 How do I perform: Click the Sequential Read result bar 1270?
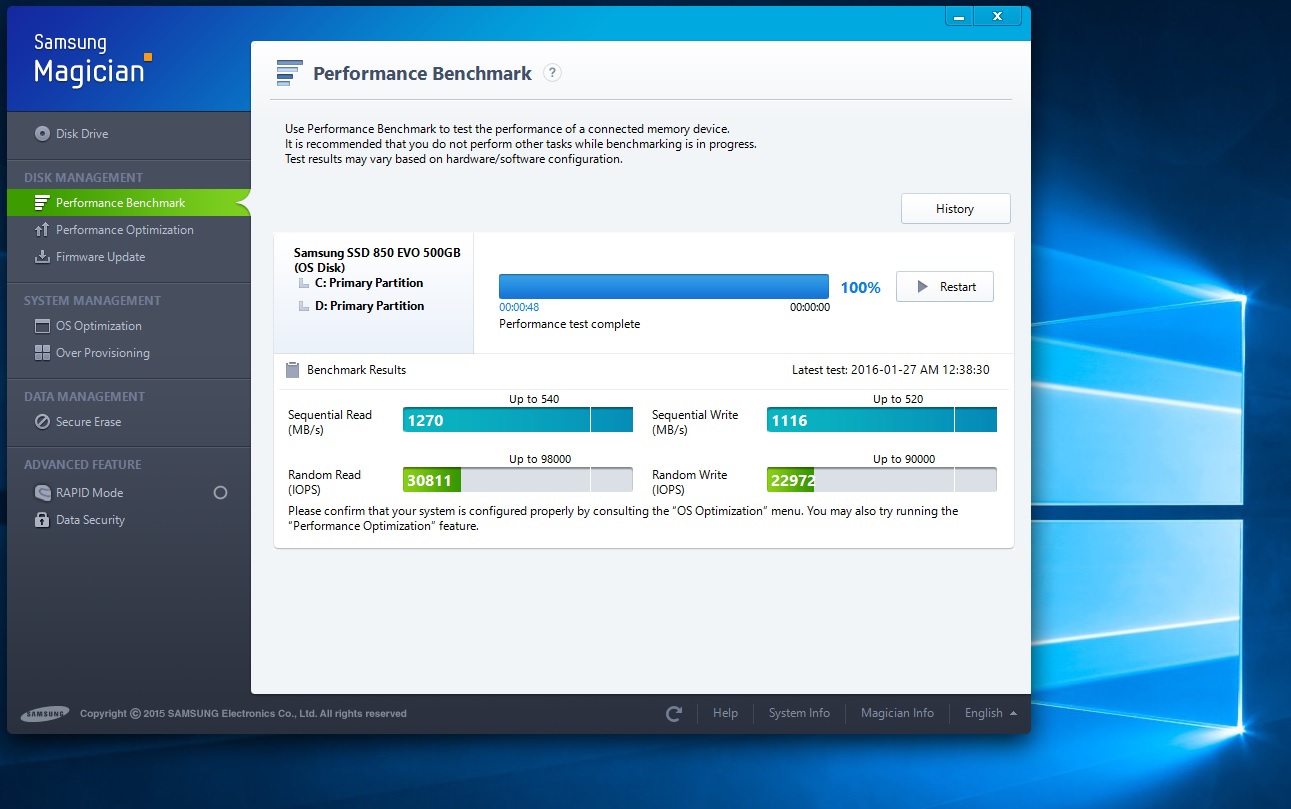click(x=518, y=420)
